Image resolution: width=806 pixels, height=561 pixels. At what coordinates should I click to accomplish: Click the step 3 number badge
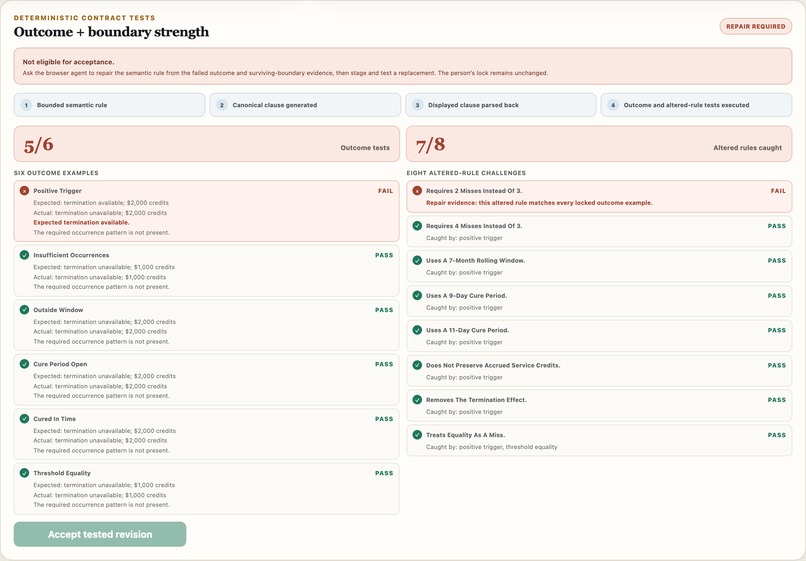(417, 105)
